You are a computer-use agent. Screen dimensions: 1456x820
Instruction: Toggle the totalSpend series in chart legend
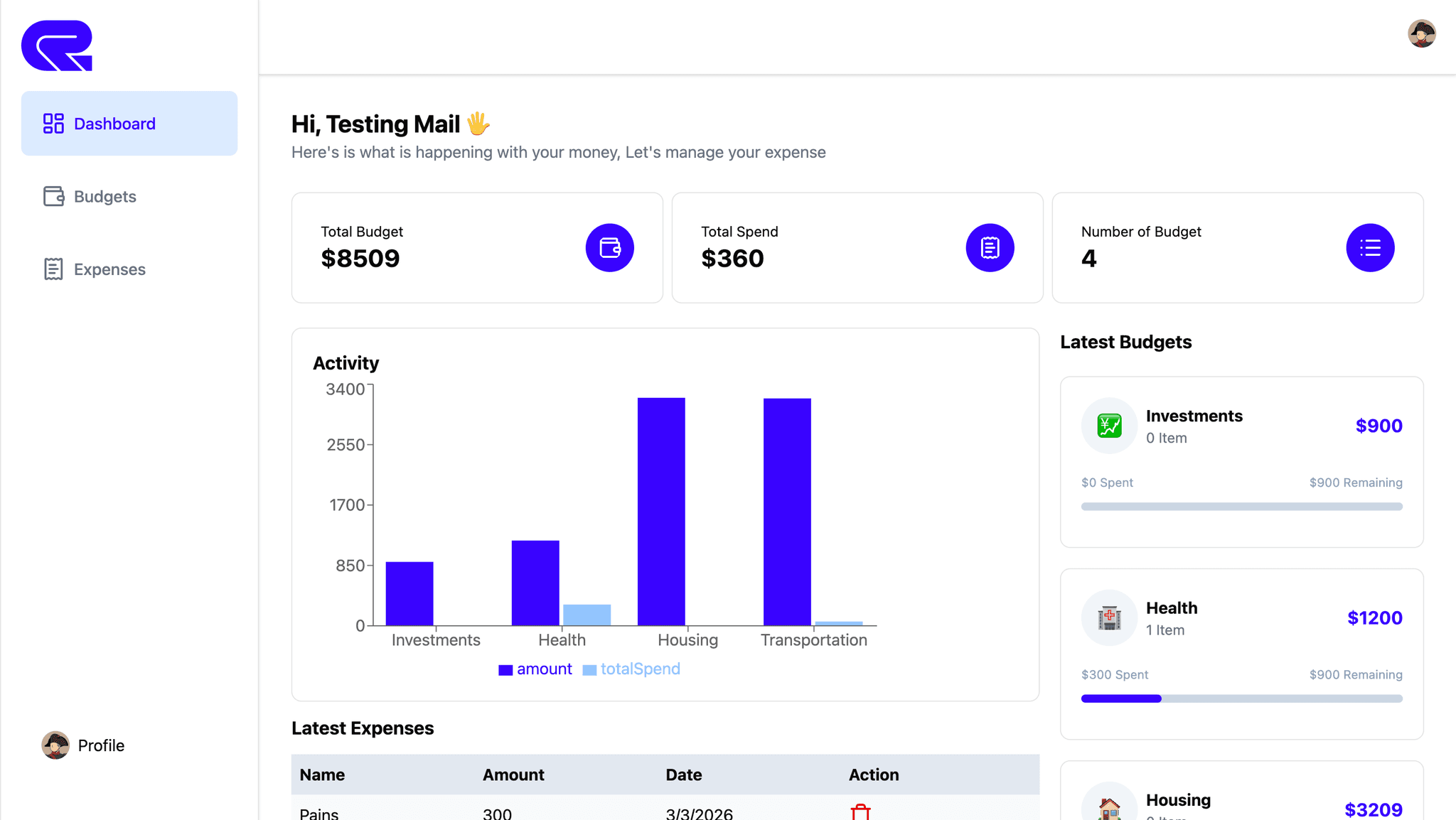631,669
